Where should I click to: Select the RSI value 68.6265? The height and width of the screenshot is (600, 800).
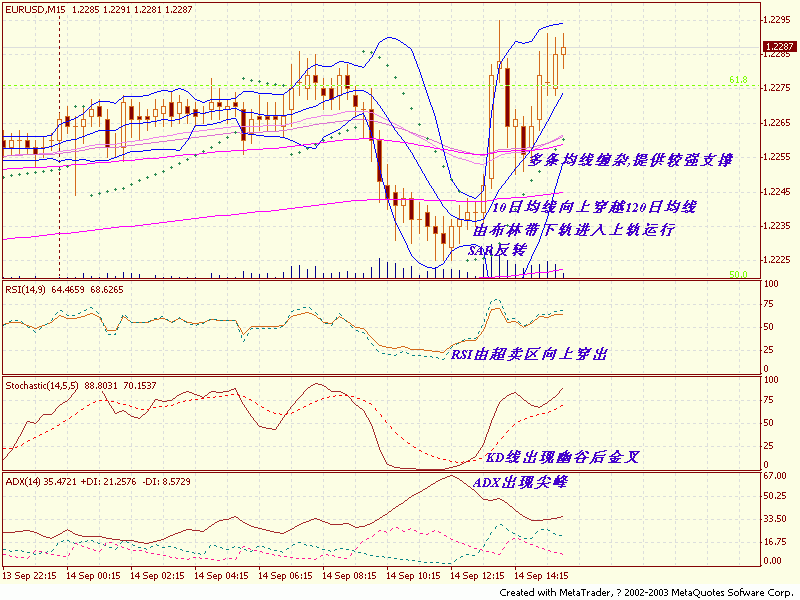point(107,290)
